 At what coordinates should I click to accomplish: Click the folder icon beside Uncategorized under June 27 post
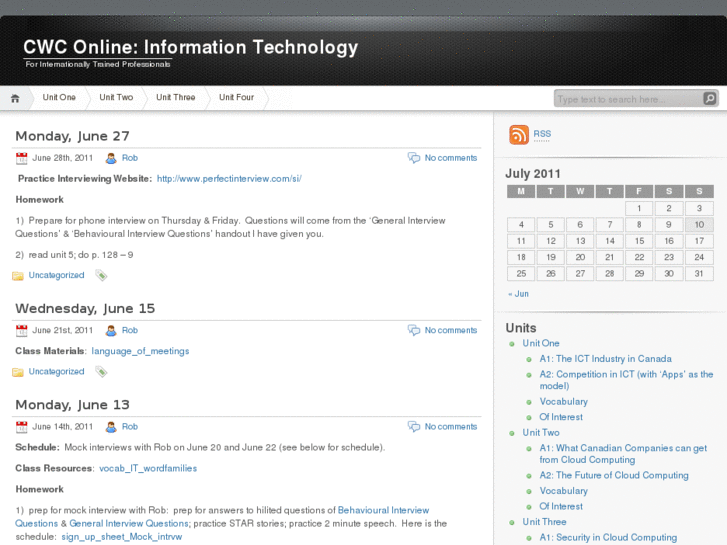18,275
